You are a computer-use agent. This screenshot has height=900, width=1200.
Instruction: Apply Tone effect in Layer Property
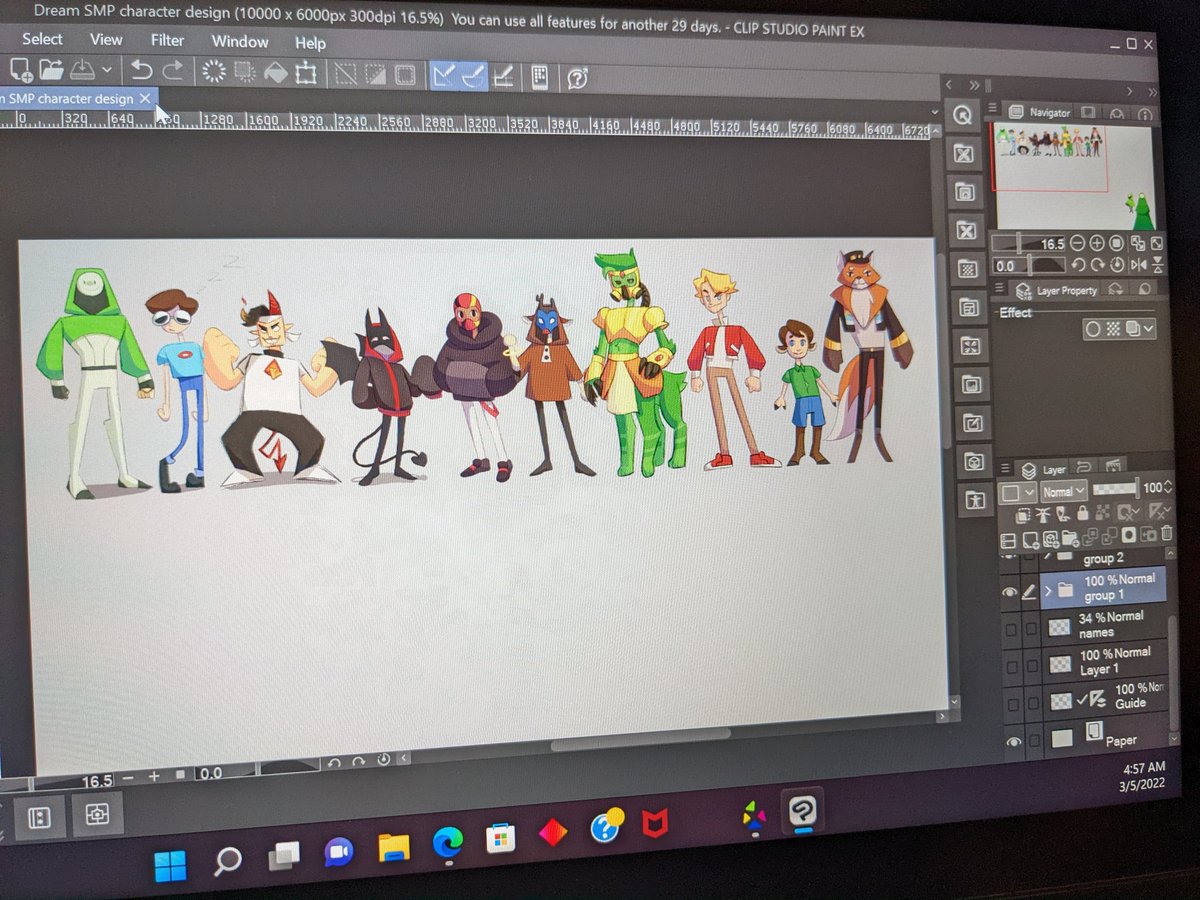tap(1113, 329)
